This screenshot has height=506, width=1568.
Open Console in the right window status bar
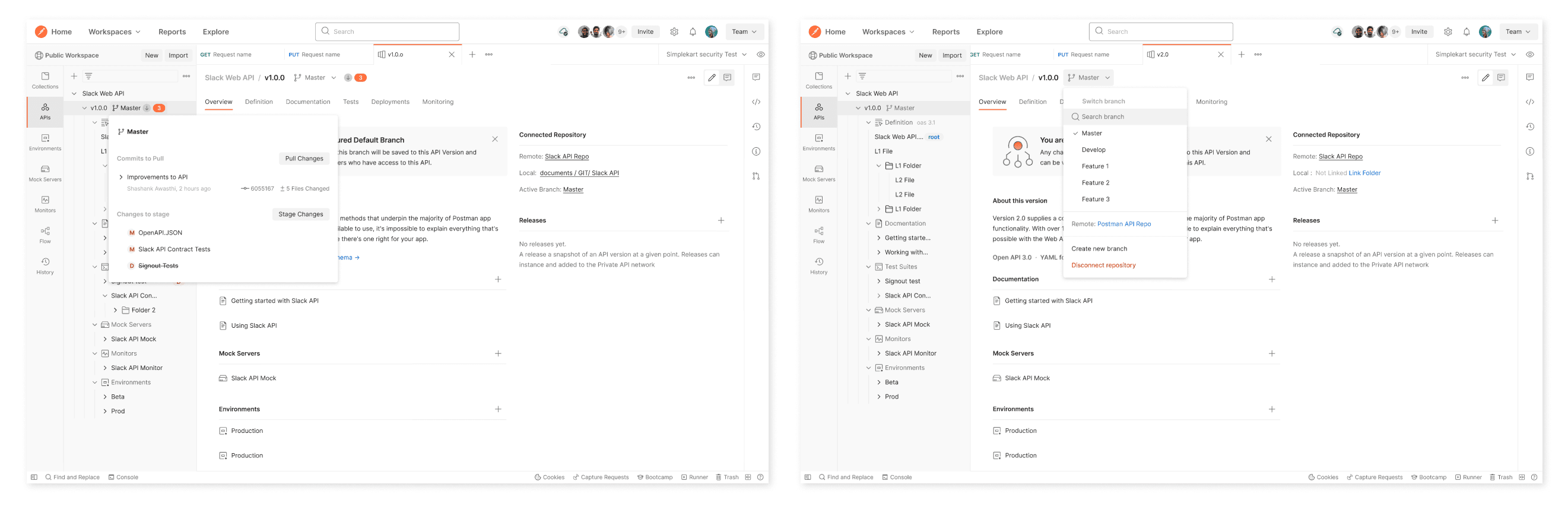[x=897, y=477]
